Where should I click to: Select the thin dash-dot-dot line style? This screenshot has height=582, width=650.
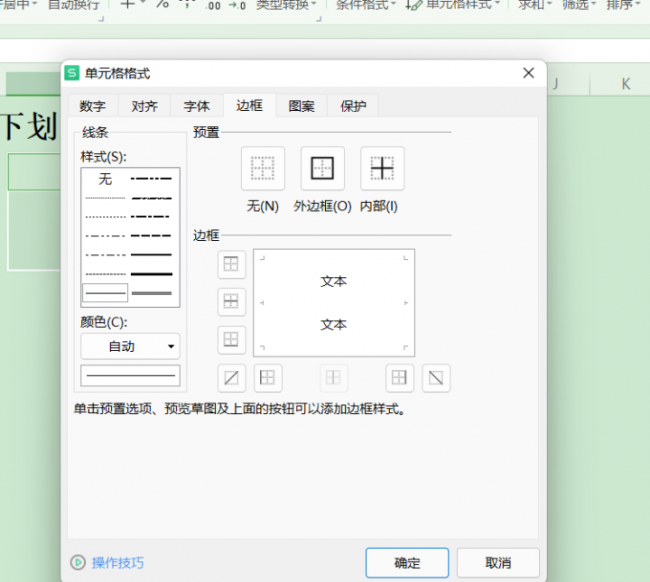[105, 236]
